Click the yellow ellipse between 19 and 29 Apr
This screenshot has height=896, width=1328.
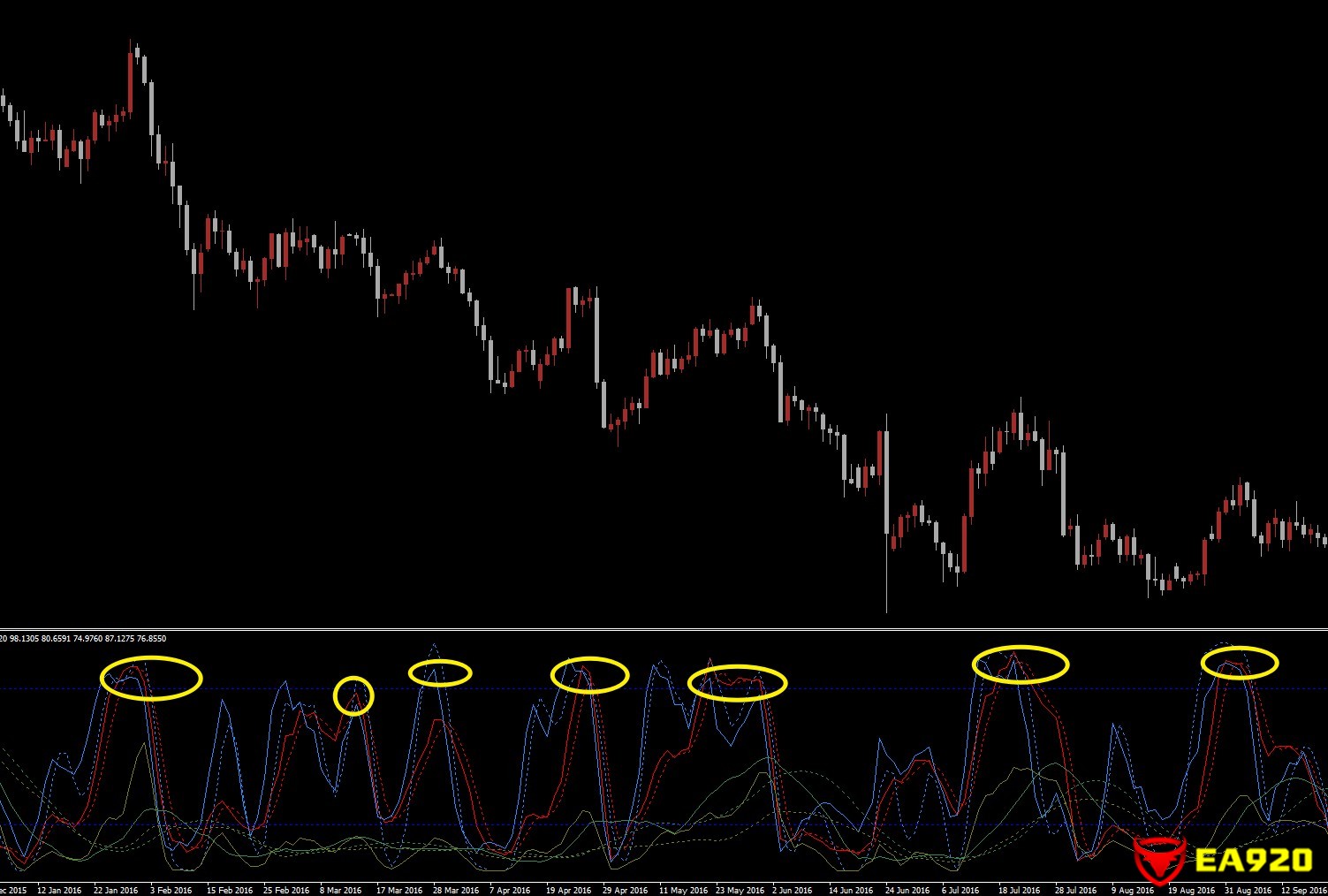tap(589, 675)
